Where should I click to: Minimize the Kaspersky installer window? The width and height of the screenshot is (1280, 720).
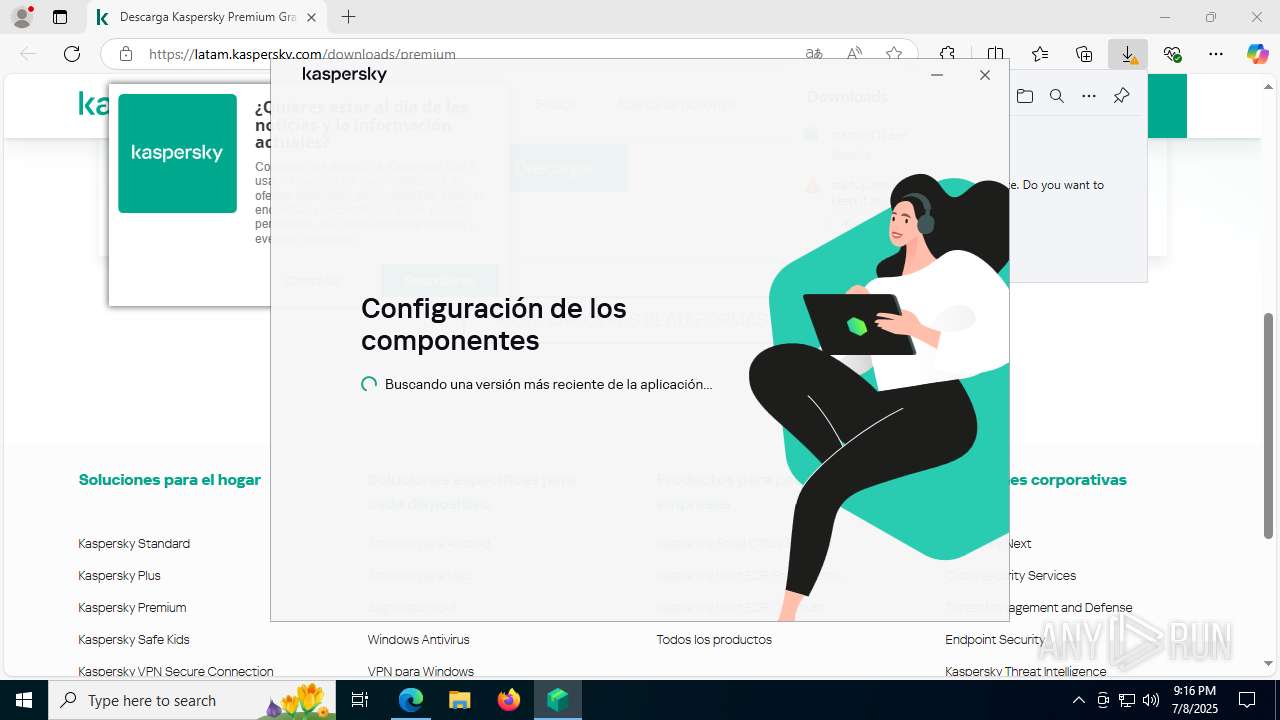(937, 75)
